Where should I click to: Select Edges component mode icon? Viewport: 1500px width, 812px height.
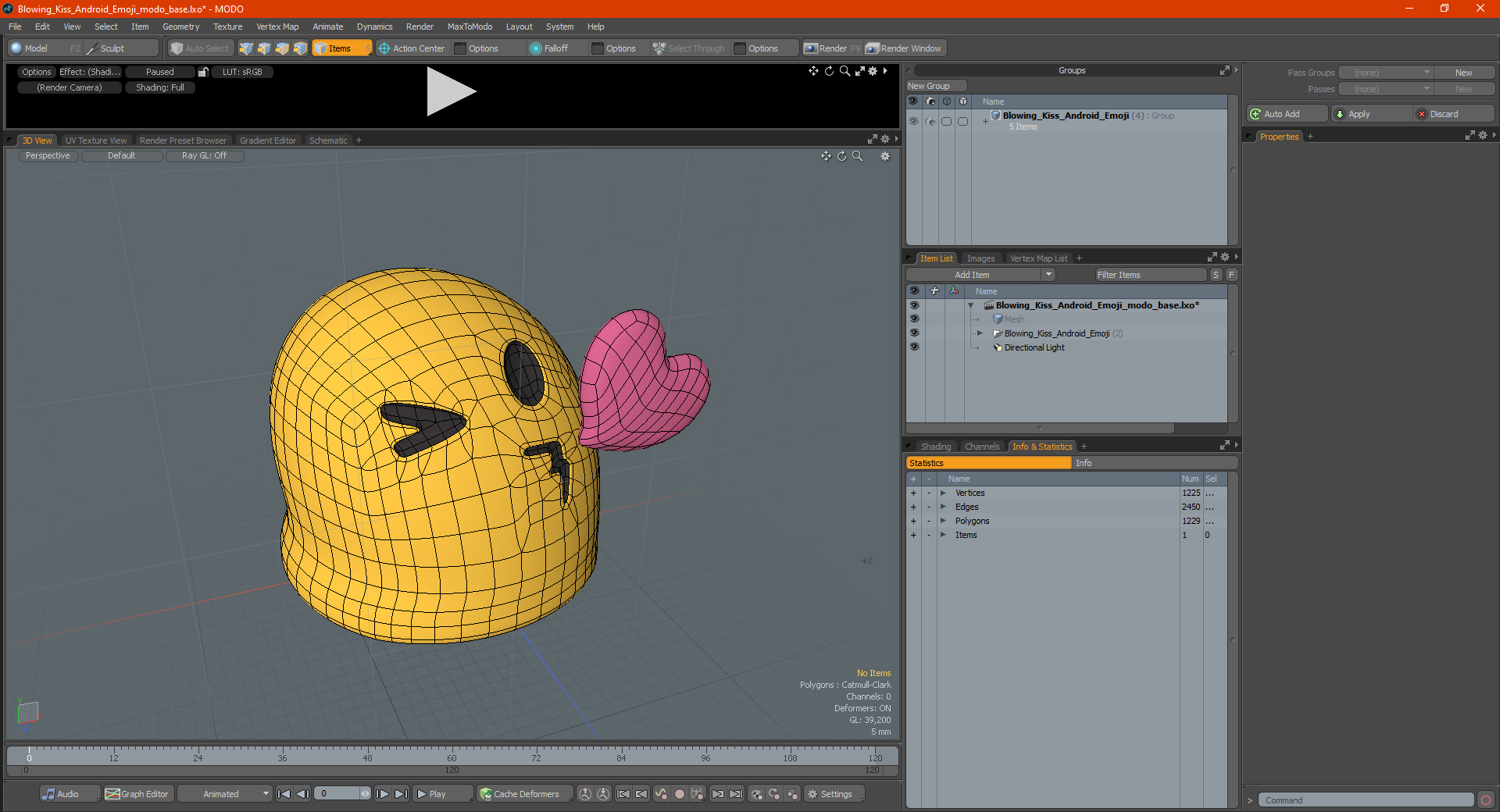[x=264, y=48]
